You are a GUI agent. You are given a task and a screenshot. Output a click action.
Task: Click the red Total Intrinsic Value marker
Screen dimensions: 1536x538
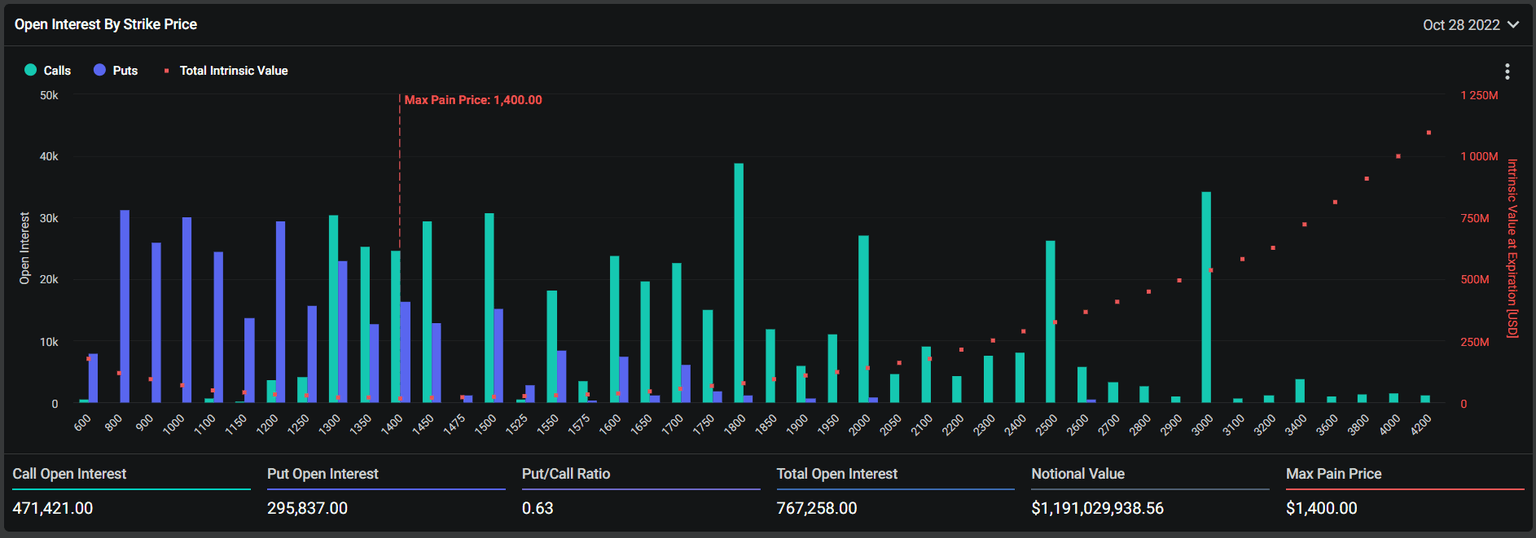[x=168, y=71]
